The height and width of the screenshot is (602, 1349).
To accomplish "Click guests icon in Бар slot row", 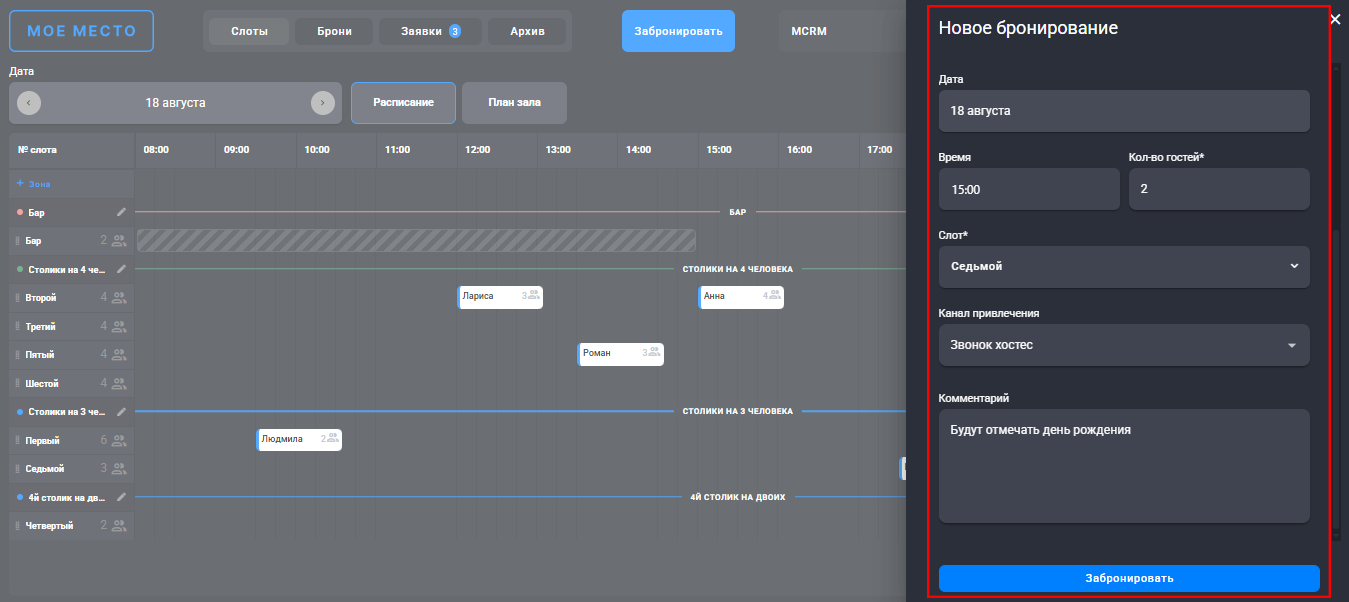I will 119,240.
